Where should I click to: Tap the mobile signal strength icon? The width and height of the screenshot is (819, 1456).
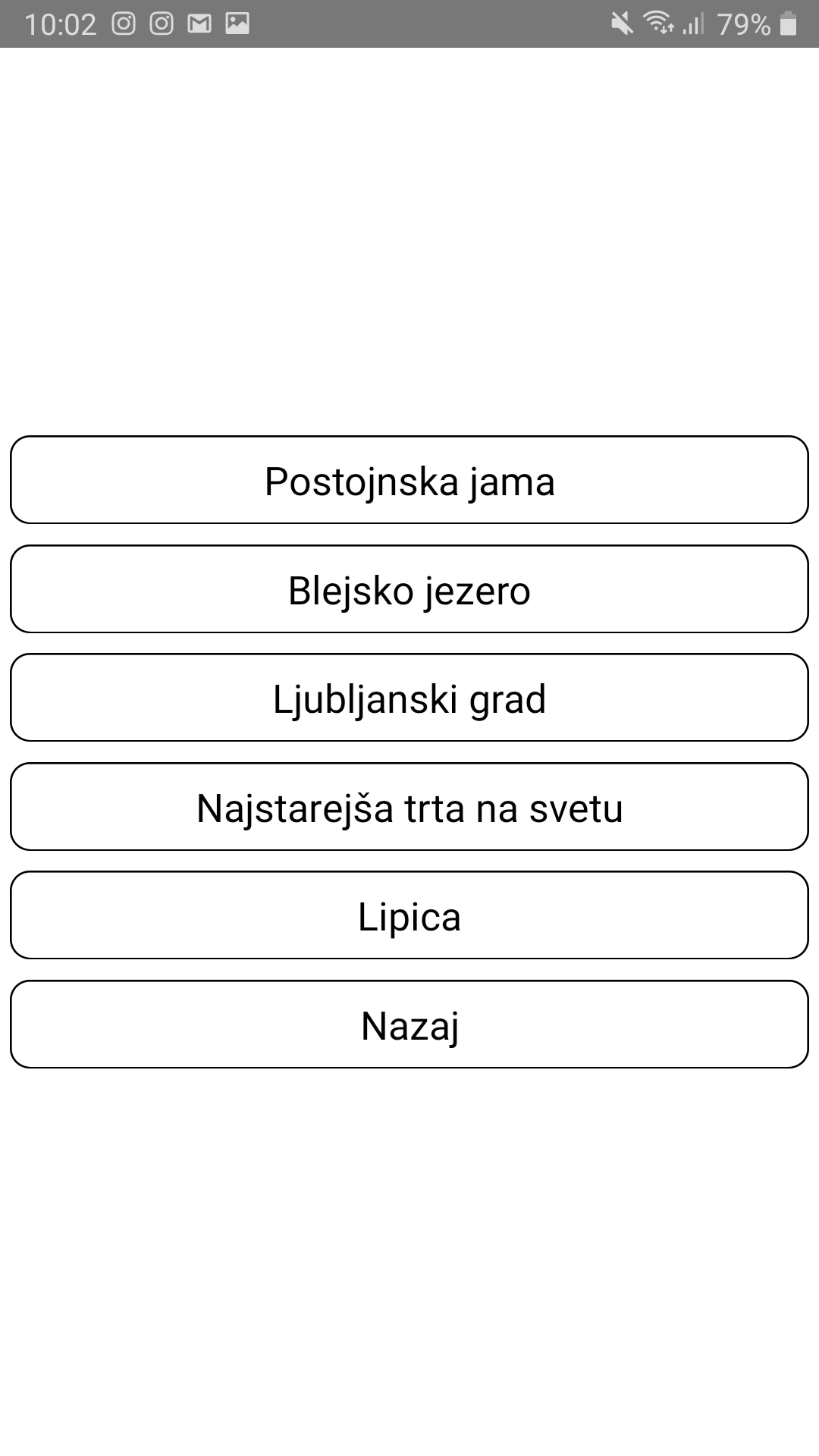pyautogui.click(x=693, y=24)
